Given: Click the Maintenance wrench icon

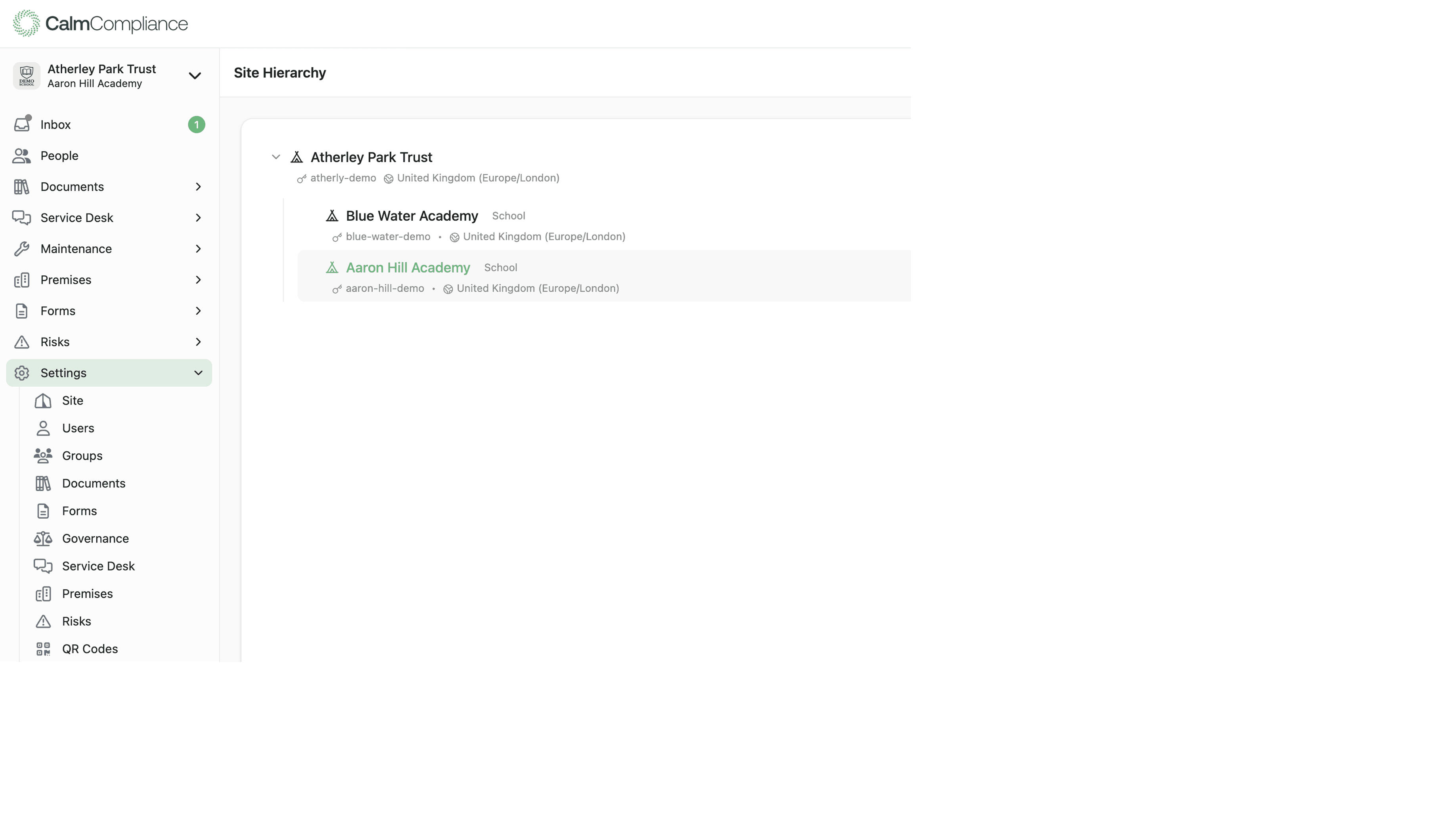Looking at the screenshot, I should [22, 249].
